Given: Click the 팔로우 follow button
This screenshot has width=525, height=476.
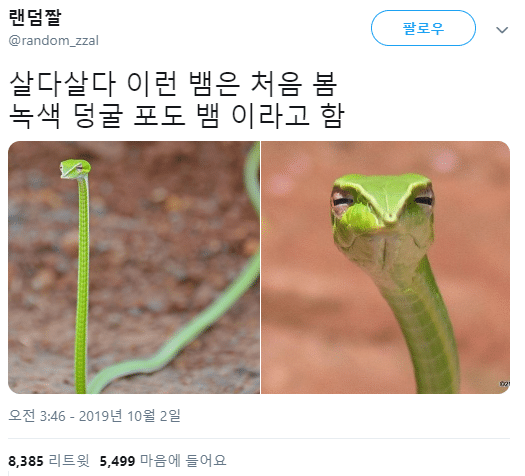Looking at the screenshot, I should tap(423, 28).
